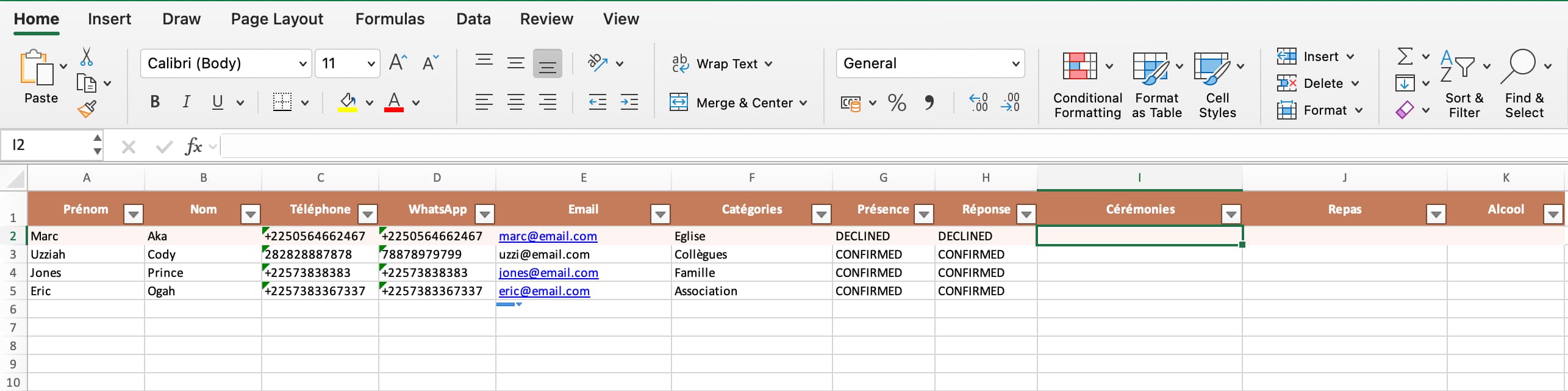Open the font size dropdown

coord(371,63)
